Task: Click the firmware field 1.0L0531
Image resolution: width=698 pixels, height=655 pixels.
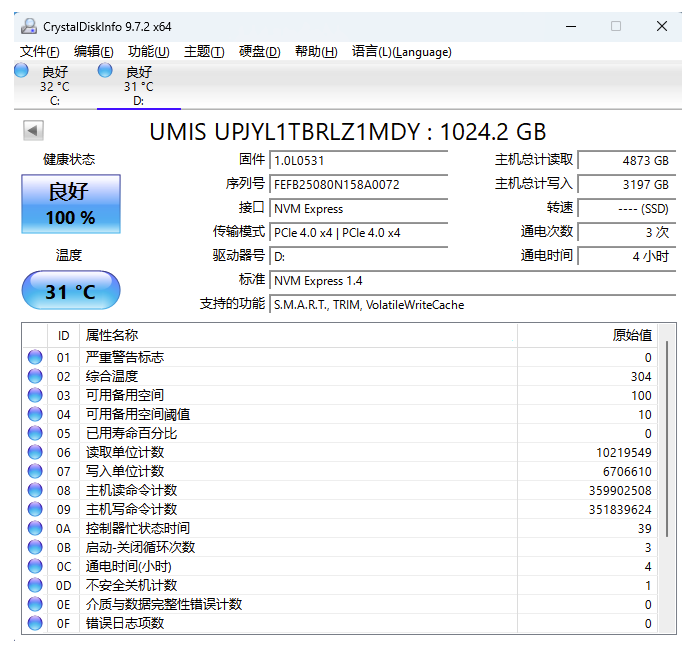Action: [x=358, y=160]
